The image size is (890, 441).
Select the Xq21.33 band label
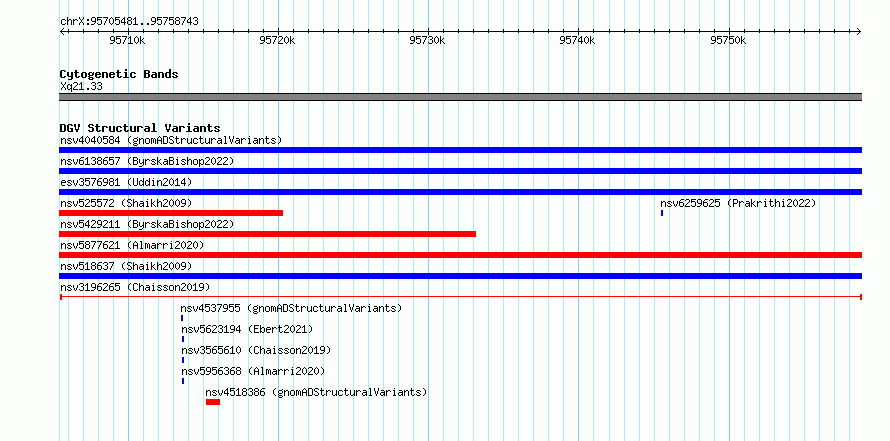pos(81,87)
